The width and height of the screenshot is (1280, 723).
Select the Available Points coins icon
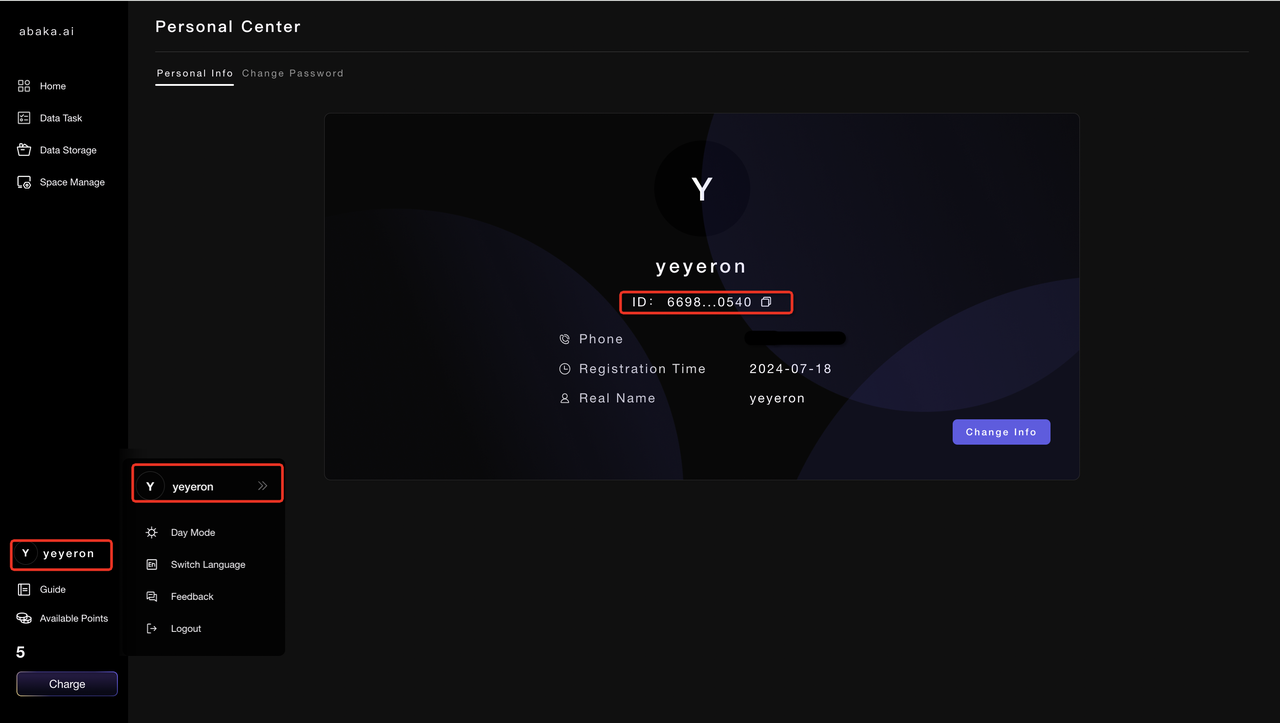[24, 619]
